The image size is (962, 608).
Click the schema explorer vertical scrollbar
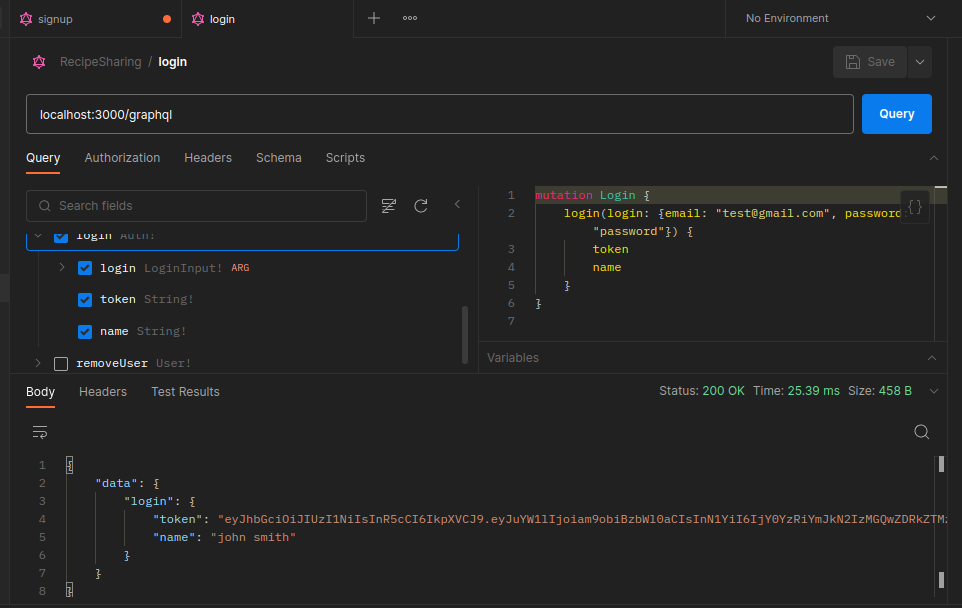[464, 335]
